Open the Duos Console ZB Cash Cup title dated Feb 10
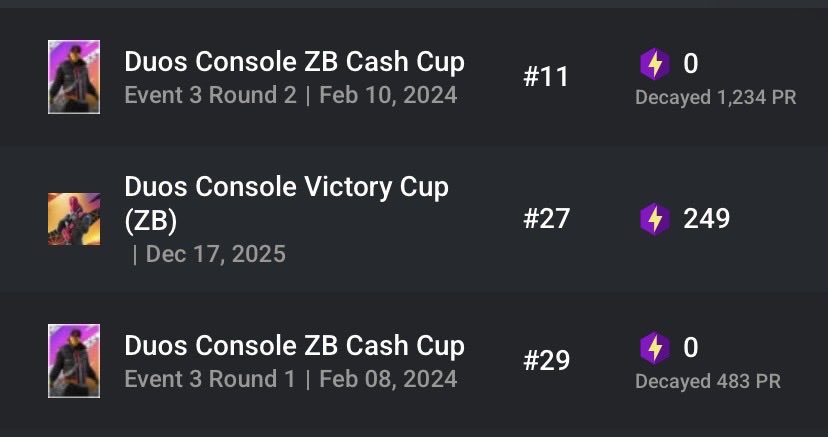The width and height of the screenshot is (828, 437). click(x=295, y=62)
